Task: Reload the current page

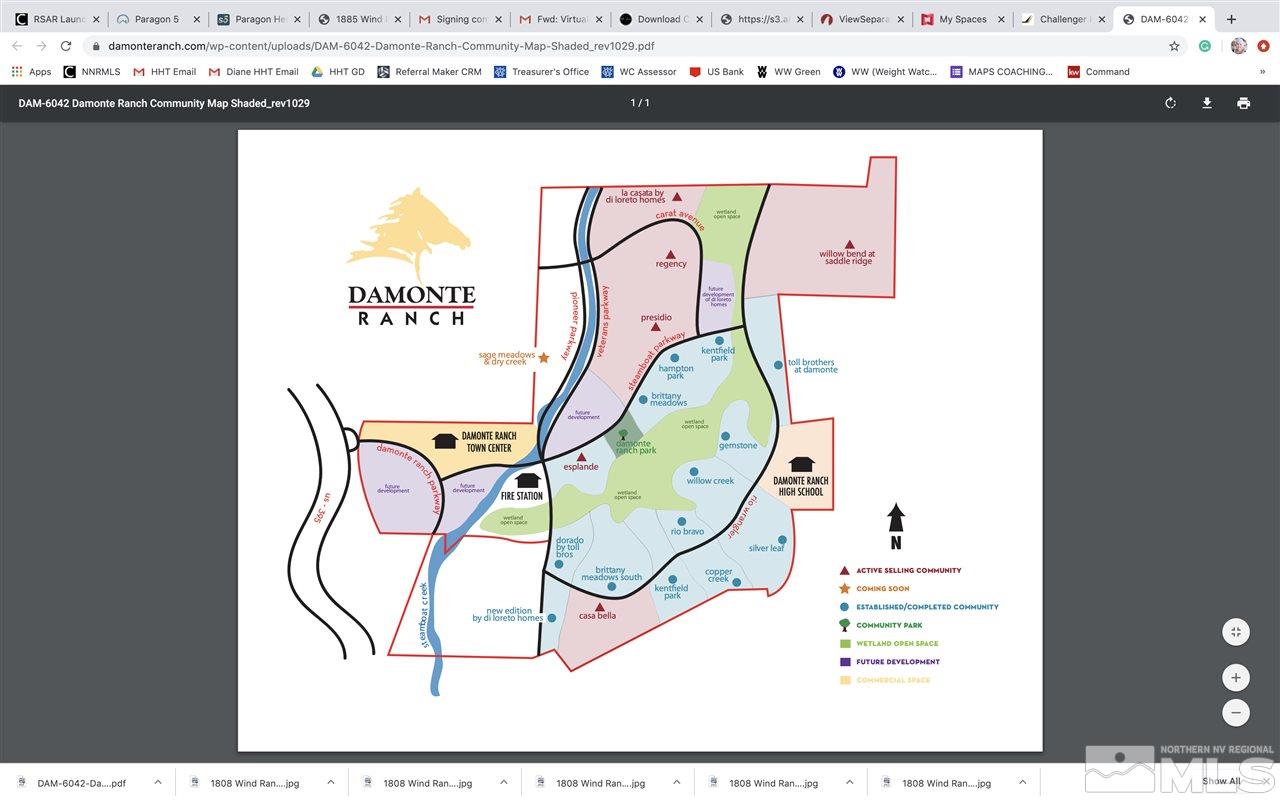Action: coord(66,46)
